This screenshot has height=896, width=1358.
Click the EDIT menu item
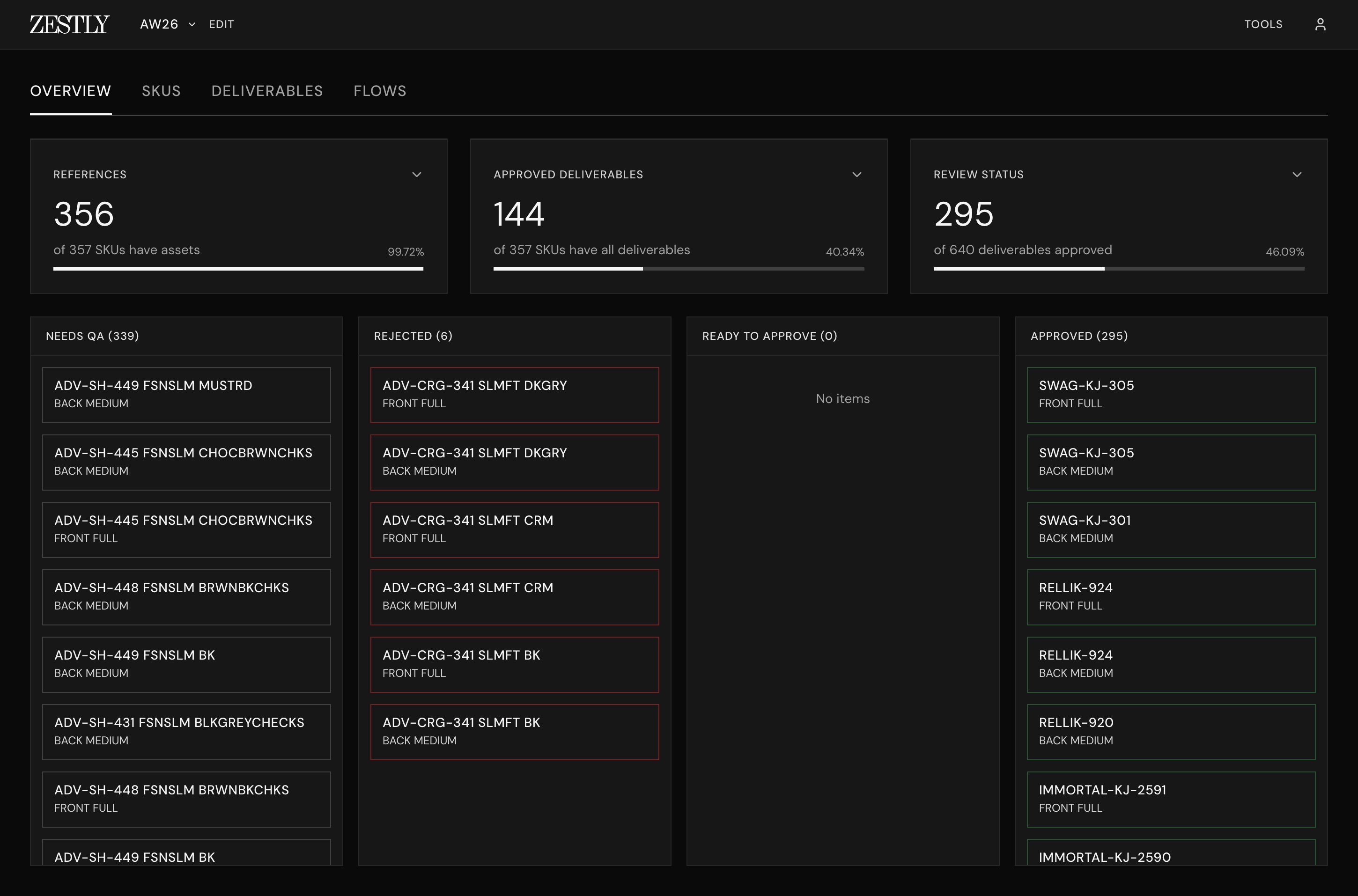(221, 24)
